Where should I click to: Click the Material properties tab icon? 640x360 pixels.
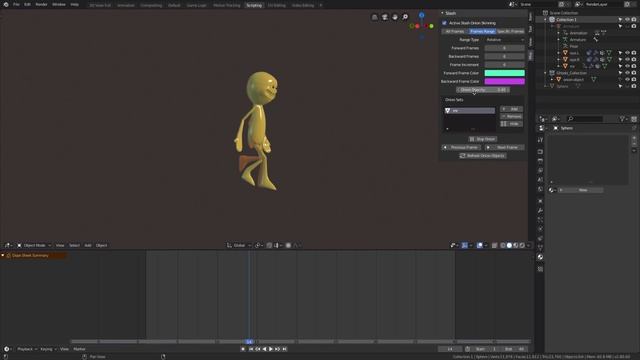(x=540, y=257)
